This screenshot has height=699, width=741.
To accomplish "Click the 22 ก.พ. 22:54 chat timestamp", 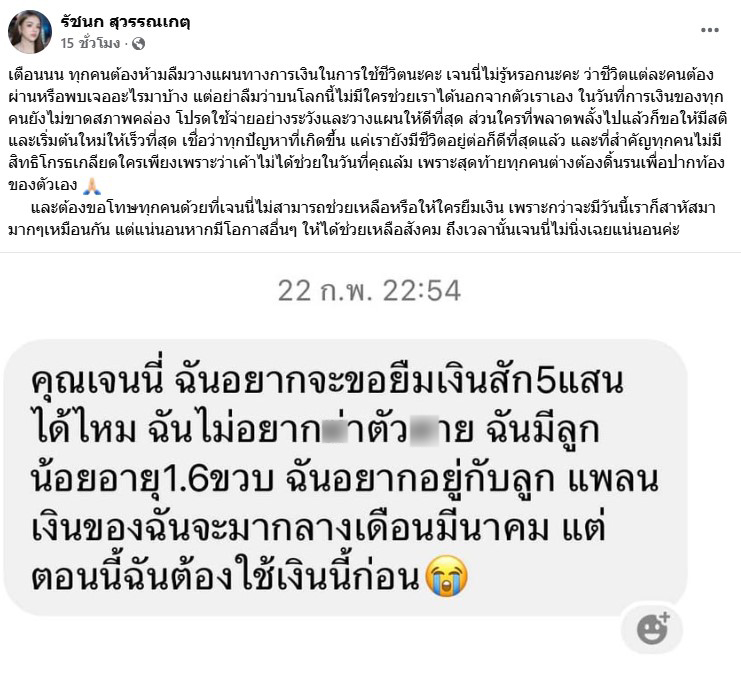I will click(x=369, y=291).
